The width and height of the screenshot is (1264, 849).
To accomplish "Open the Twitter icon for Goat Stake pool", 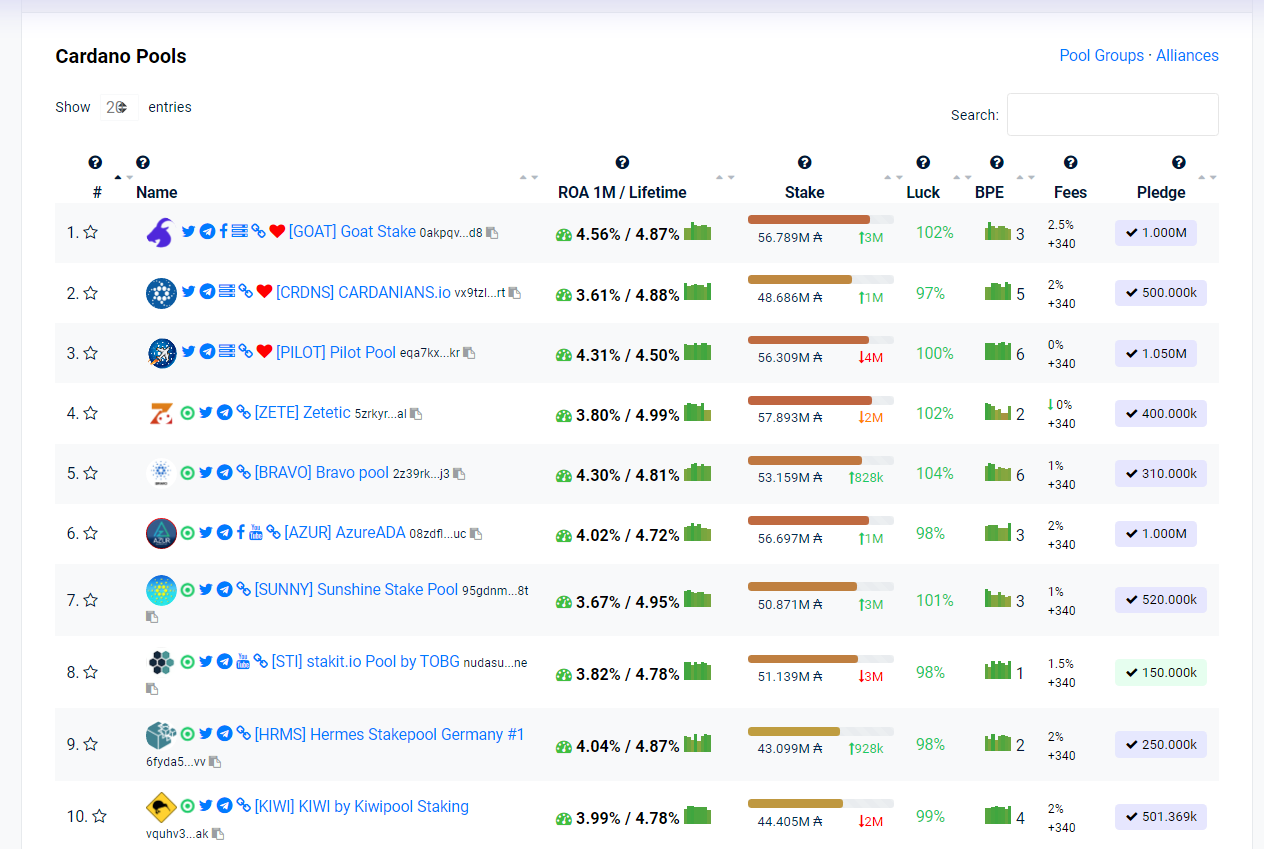I will pyautogui.click(x=188, y=232).
